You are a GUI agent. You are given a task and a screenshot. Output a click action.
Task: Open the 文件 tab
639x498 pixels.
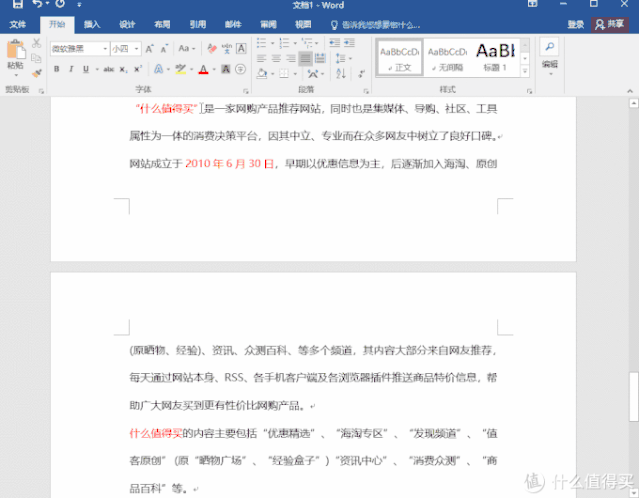[x=18, y=25]
